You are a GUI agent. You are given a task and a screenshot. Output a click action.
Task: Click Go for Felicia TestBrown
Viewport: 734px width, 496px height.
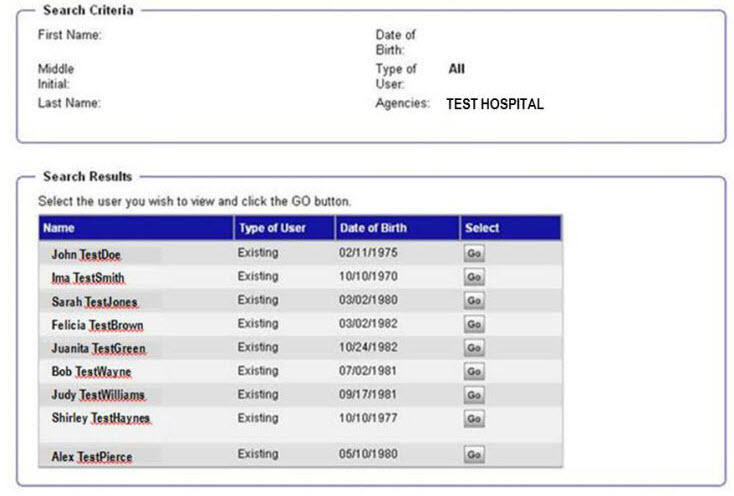pyautogui.click(x=474, y=325)
